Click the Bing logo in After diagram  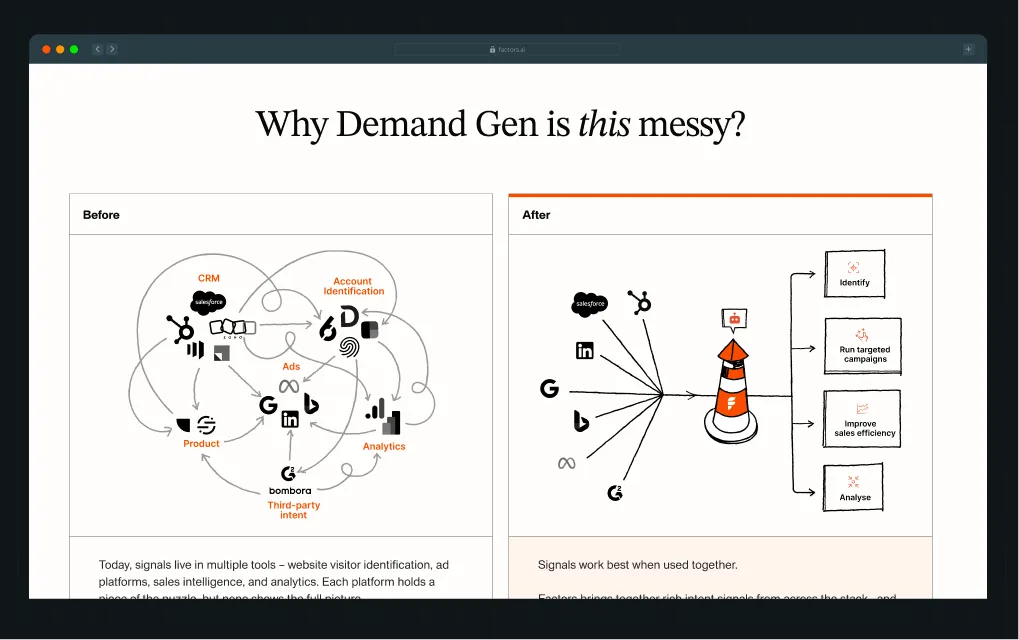(581, 420)
